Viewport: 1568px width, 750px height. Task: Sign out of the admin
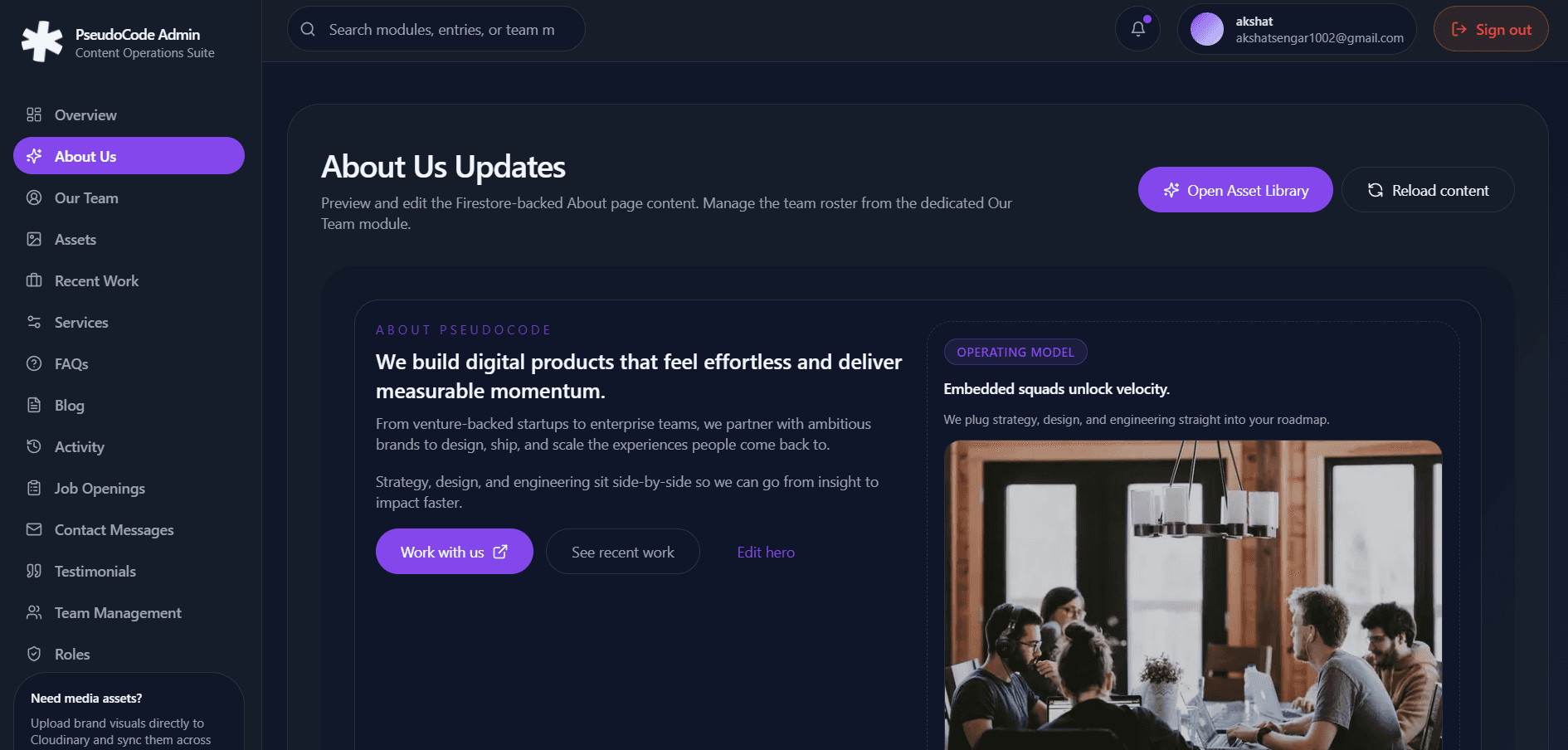tap(1491, 29)
